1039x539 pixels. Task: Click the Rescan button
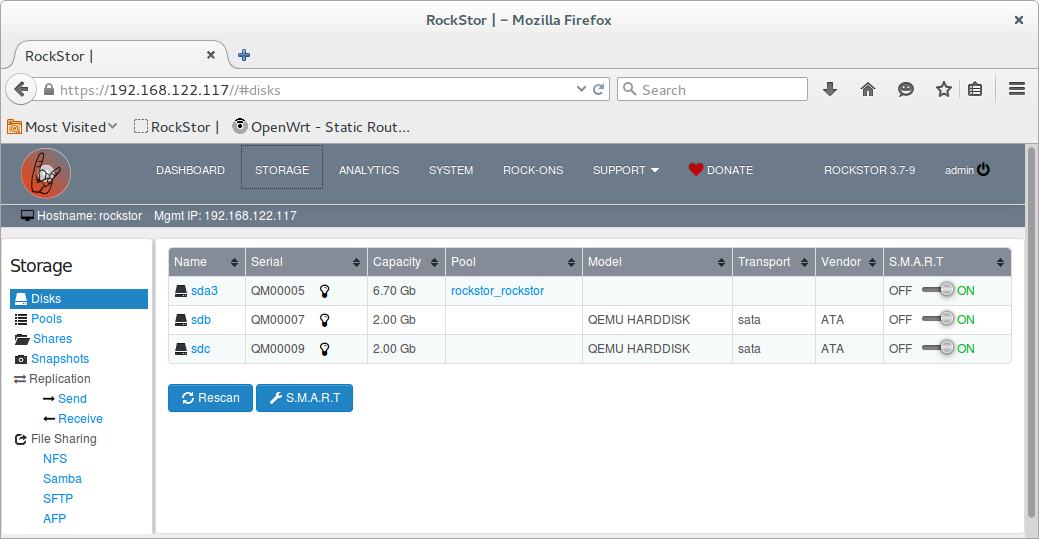coord(210,398)
